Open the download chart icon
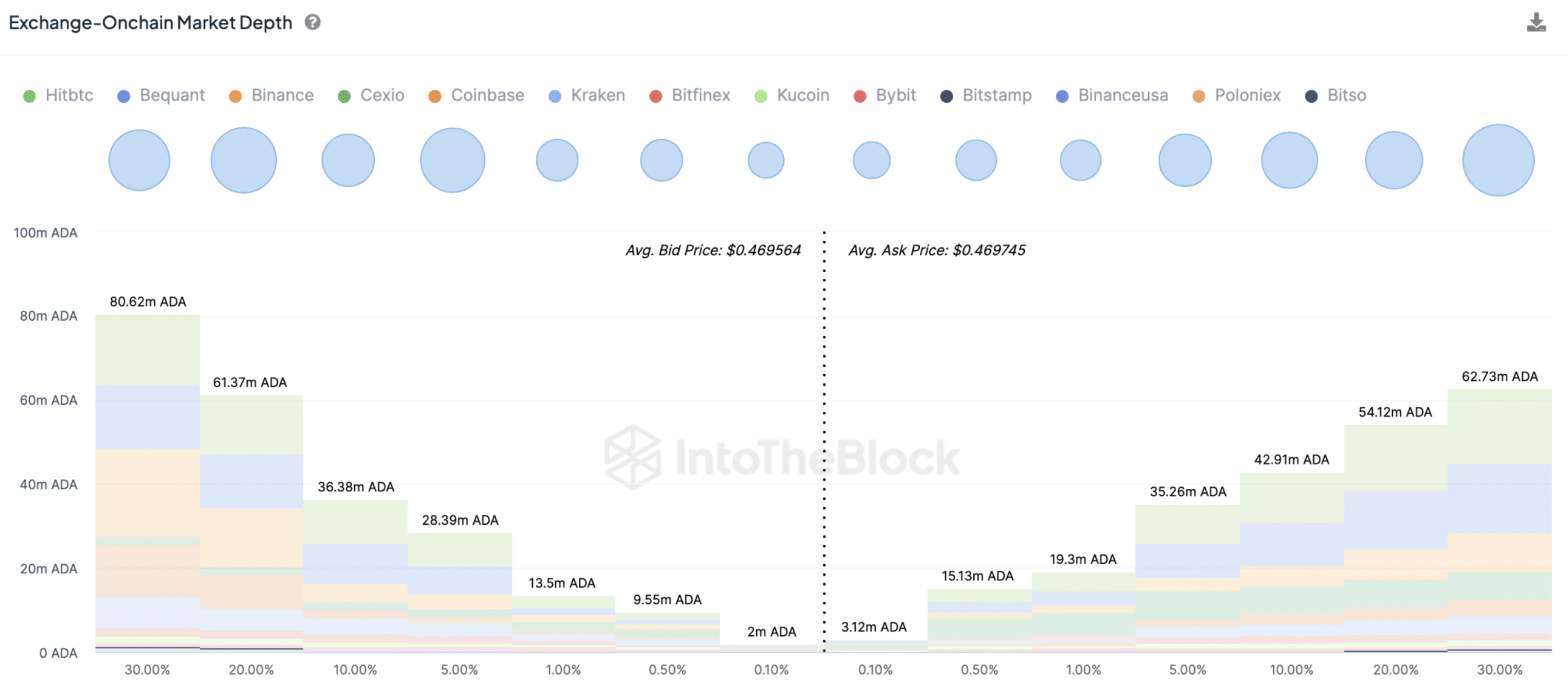This screenshot has height=691, width=1568. (1536, 23)
